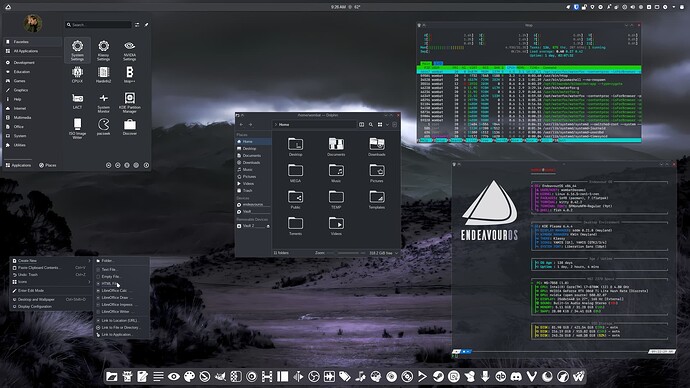This screenshot has height=388, width=690.
Task: Open Discord from the dock
Action: (x=516, y=376)
